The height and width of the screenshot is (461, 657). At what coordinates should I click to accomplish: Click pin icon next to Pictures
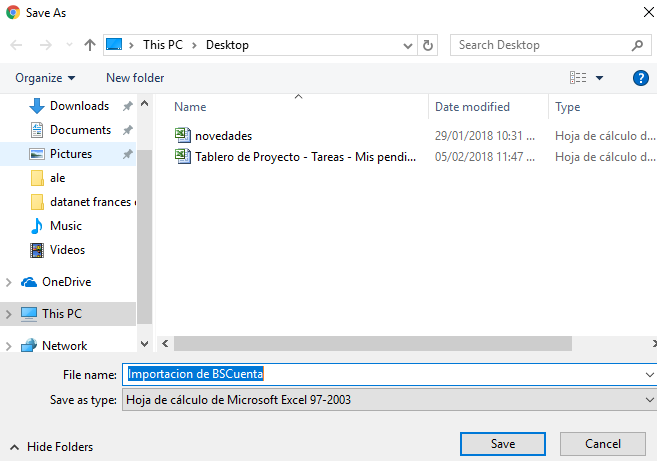click(x=127, y=154)
